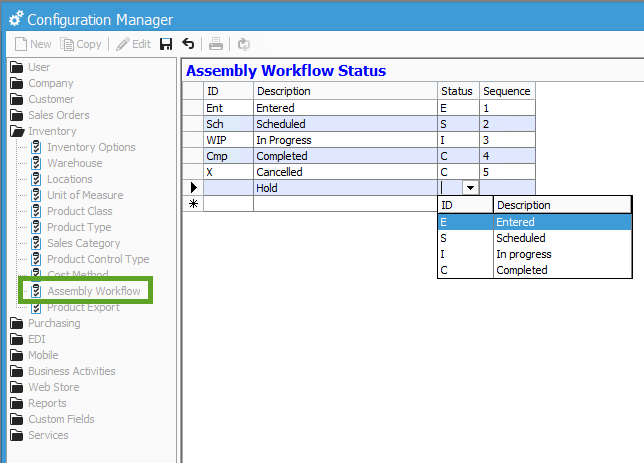Open the Sales Orders folder
Viewport: 644px width, 463px height.
pyautogui.click(x=50, y=115)
